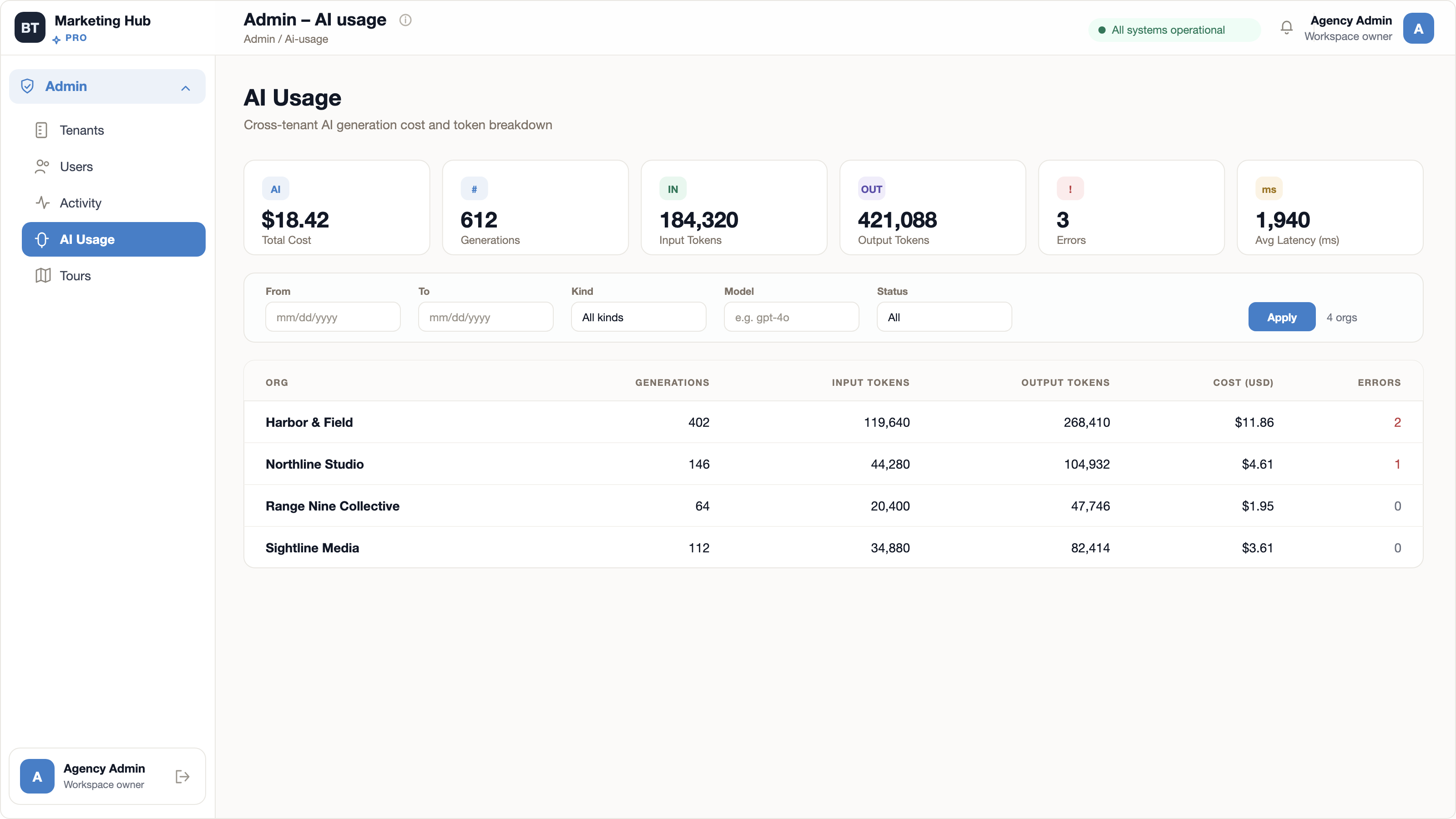Click the All systems operational status pill

(x=1174, y=30)
